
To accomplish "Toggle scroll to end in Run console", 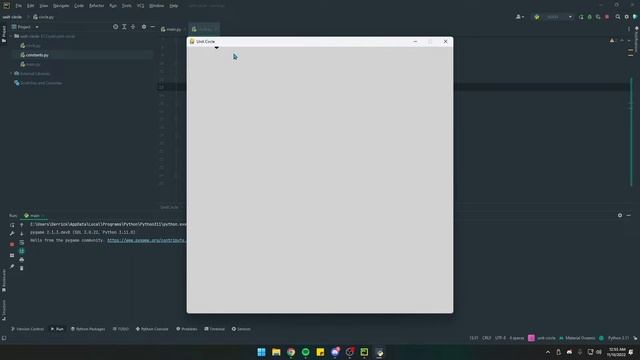I will click(22, 251).
